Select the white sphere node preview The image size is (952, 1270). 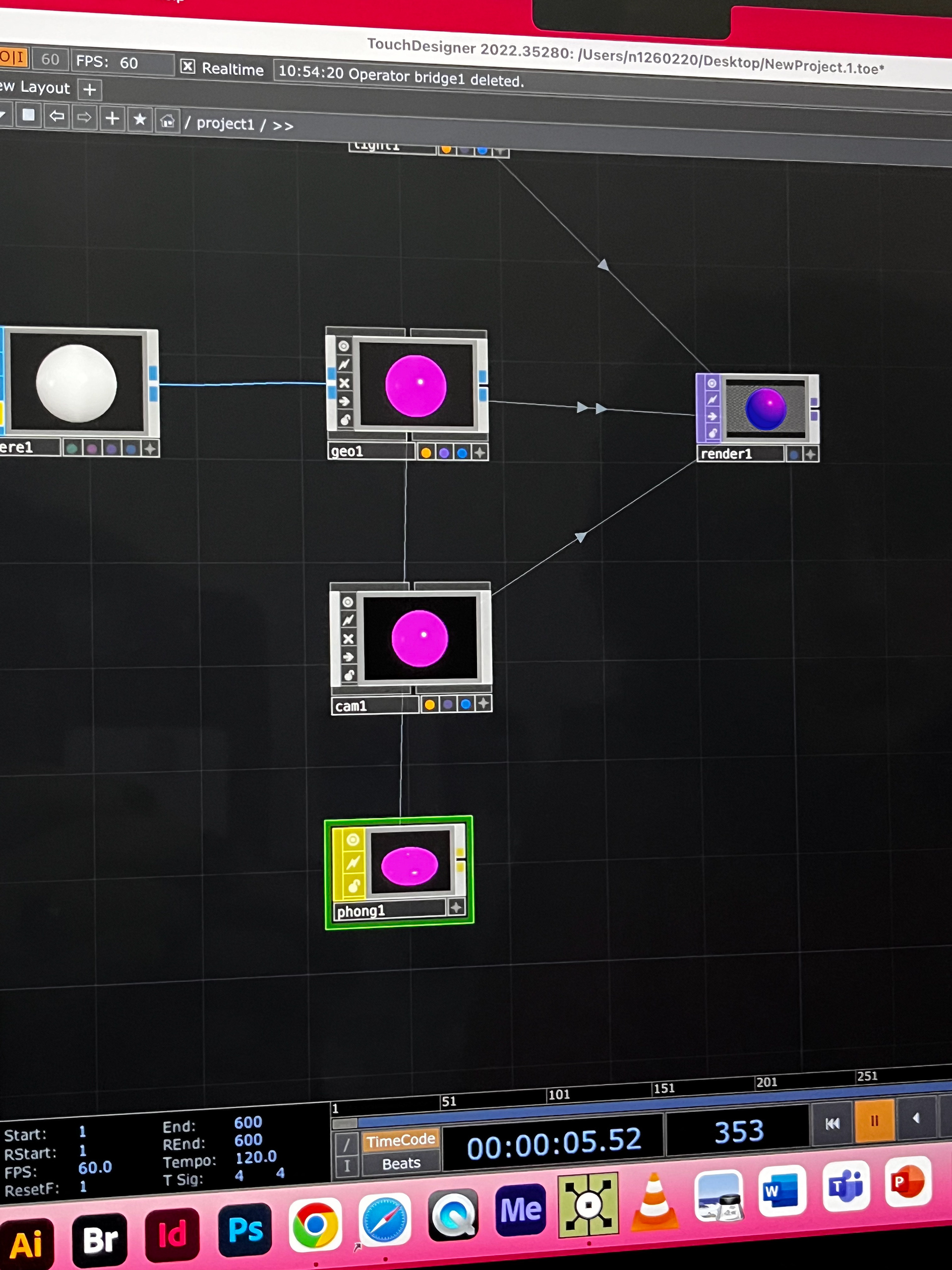[x=76, y=383]
